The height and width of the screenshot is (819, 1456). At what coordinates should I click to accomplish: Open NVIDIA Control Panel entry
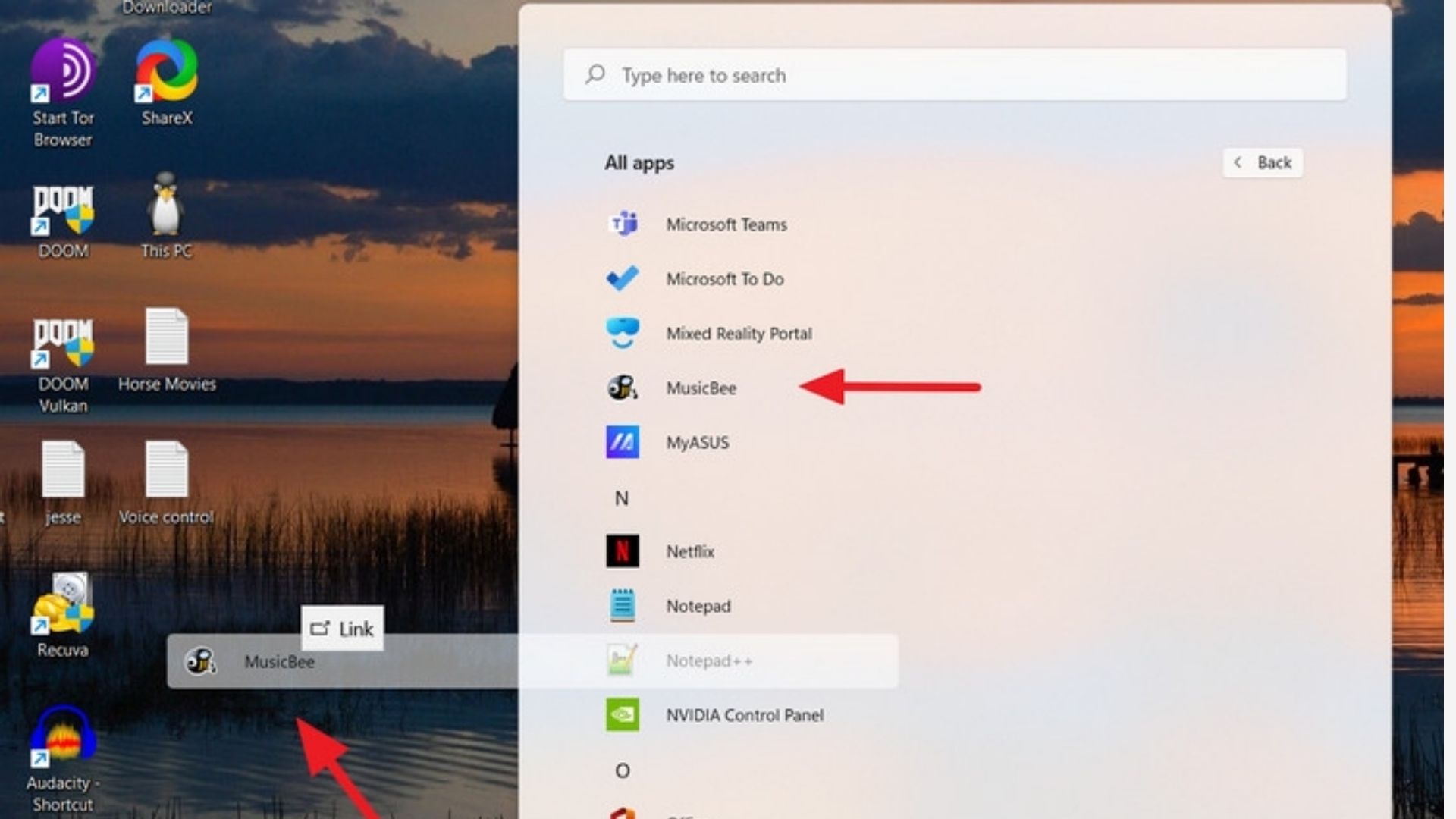745,716
